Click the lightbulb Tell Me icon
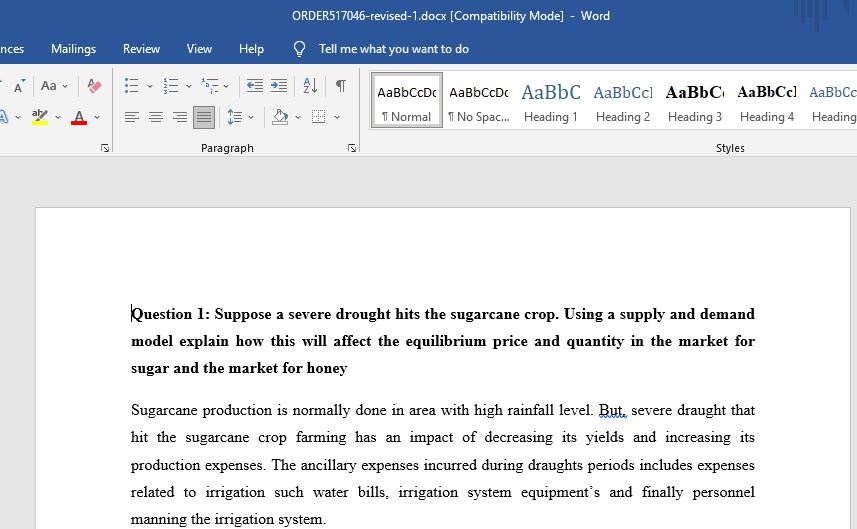This screenshot has height=529, width=857. coord(299,49)
